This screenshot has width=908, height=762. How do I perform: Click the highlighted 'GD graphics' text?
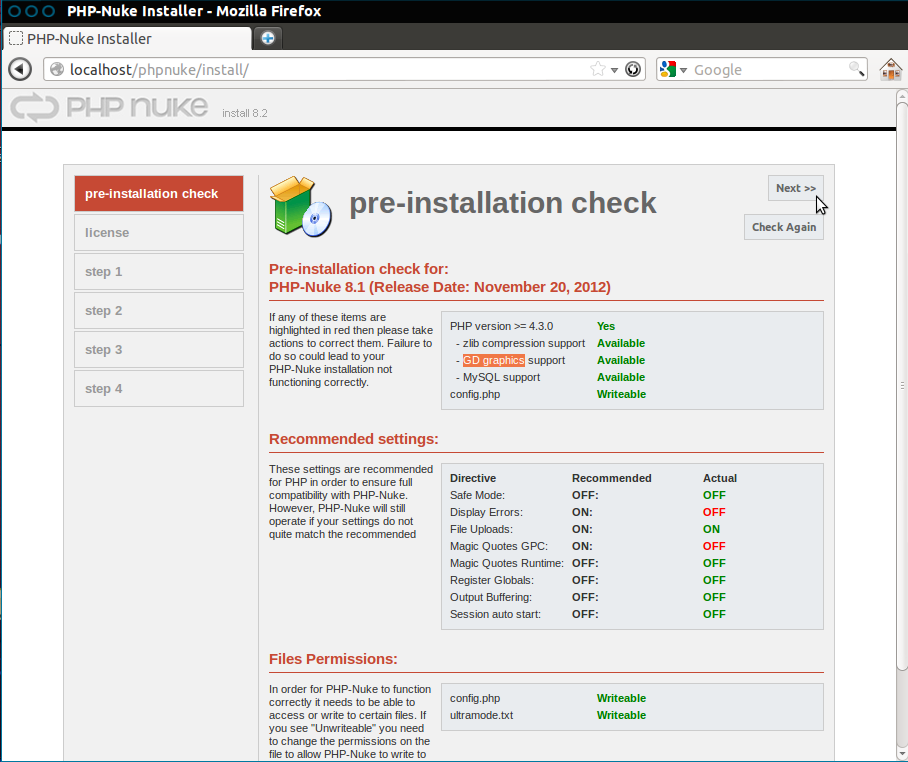pyautogui.click(x=493, y=360)
